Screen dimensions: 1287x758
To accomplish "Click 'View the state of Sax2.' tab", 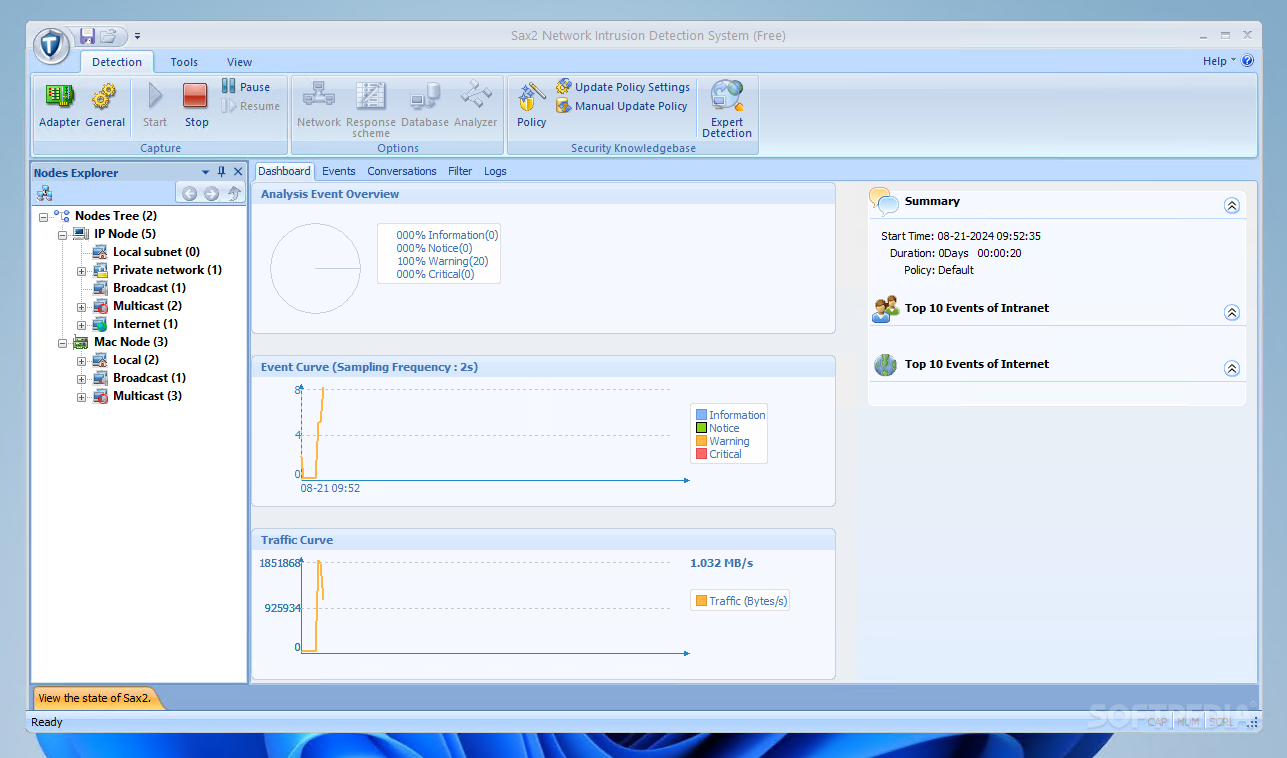I will click(96, 698).
